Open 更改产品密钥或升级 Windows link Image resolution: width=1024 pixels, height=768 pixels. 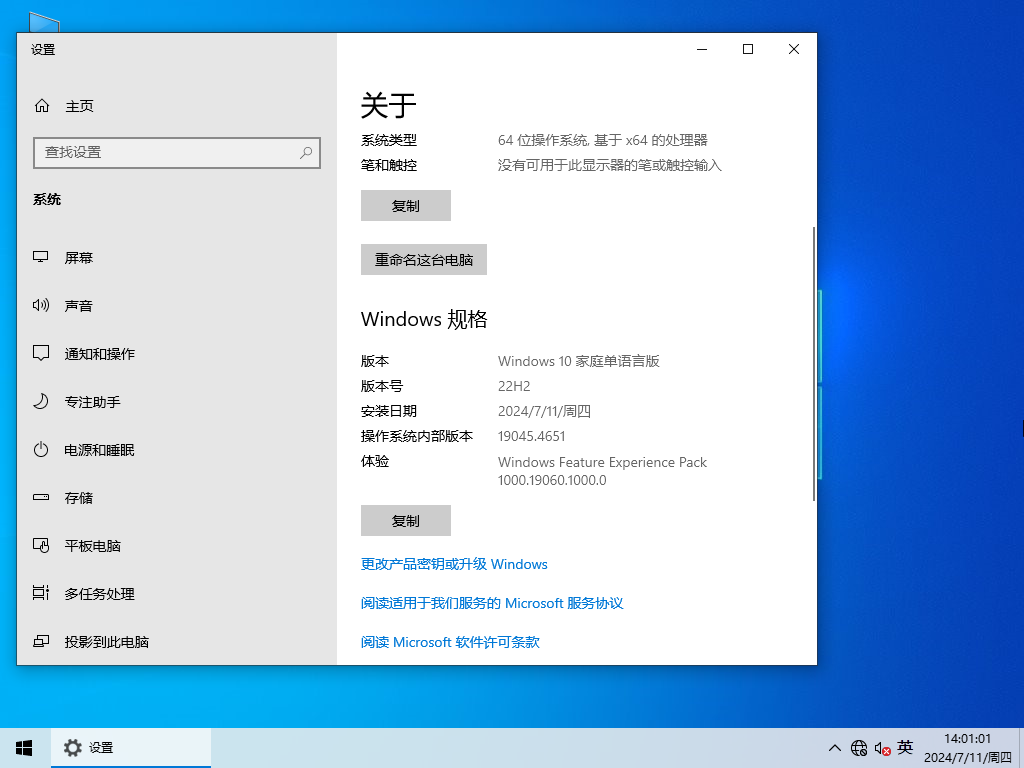click(x=453, y=564)
